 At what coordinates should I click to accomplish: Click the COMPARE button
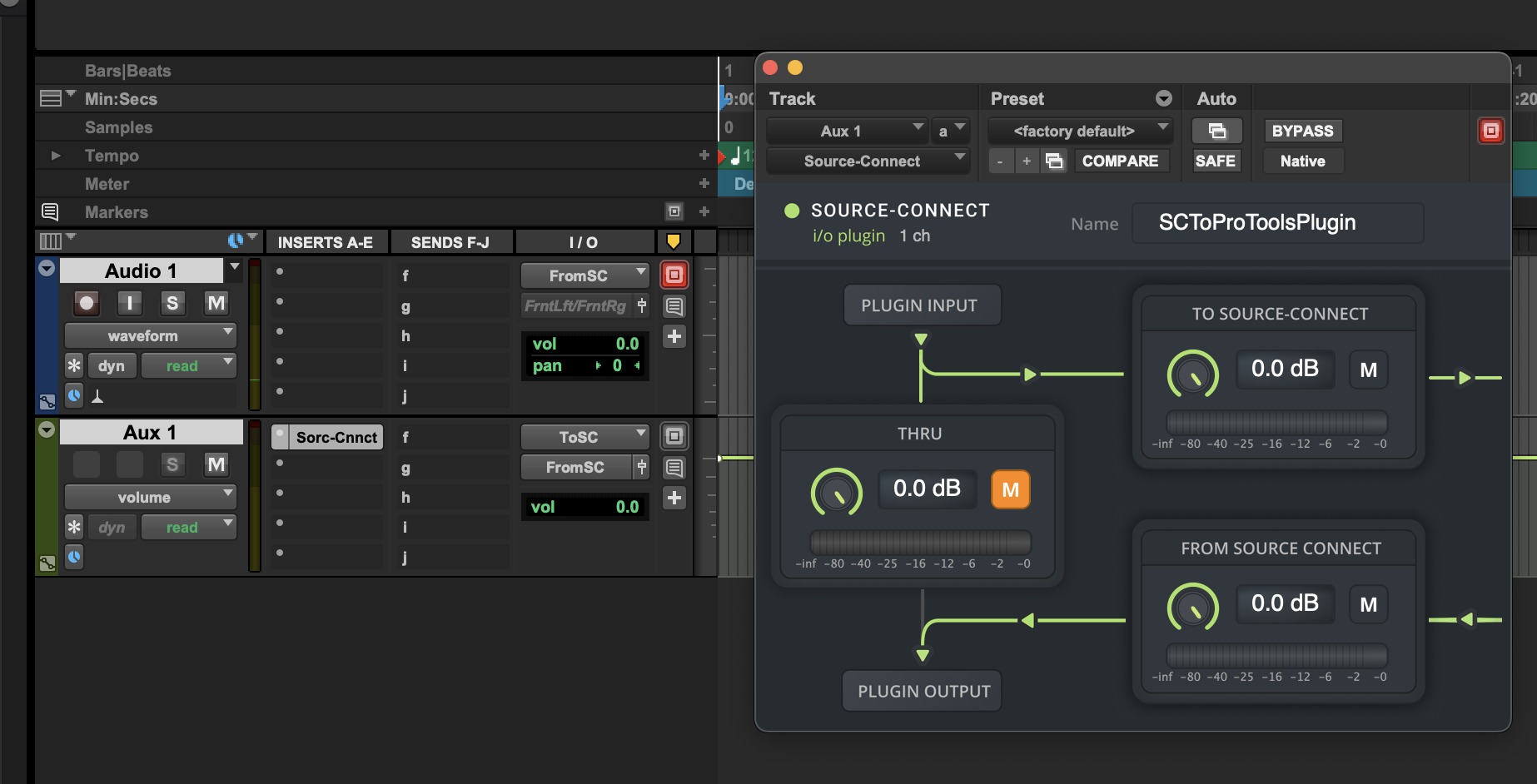point(1120,161)
